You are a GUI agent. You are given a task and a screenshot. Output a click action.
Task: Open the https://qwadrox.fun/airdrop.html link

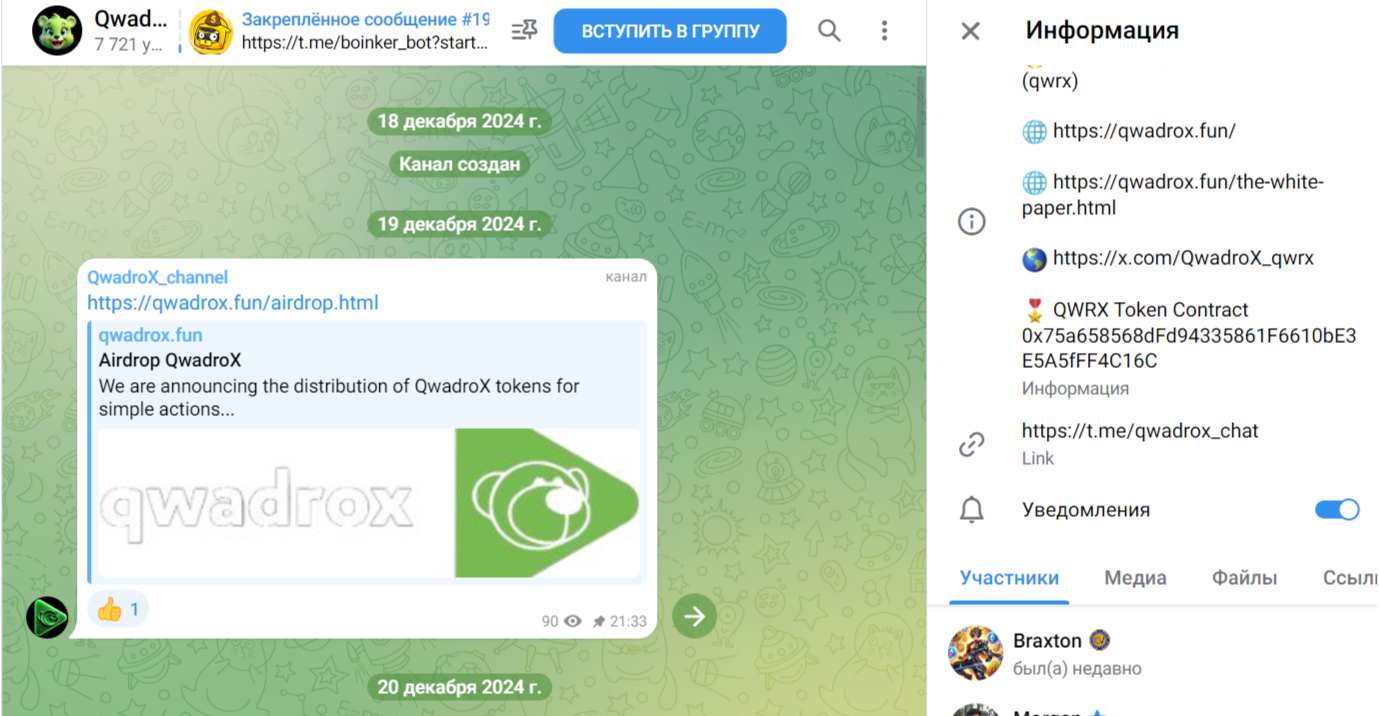(x=233, y=303)
